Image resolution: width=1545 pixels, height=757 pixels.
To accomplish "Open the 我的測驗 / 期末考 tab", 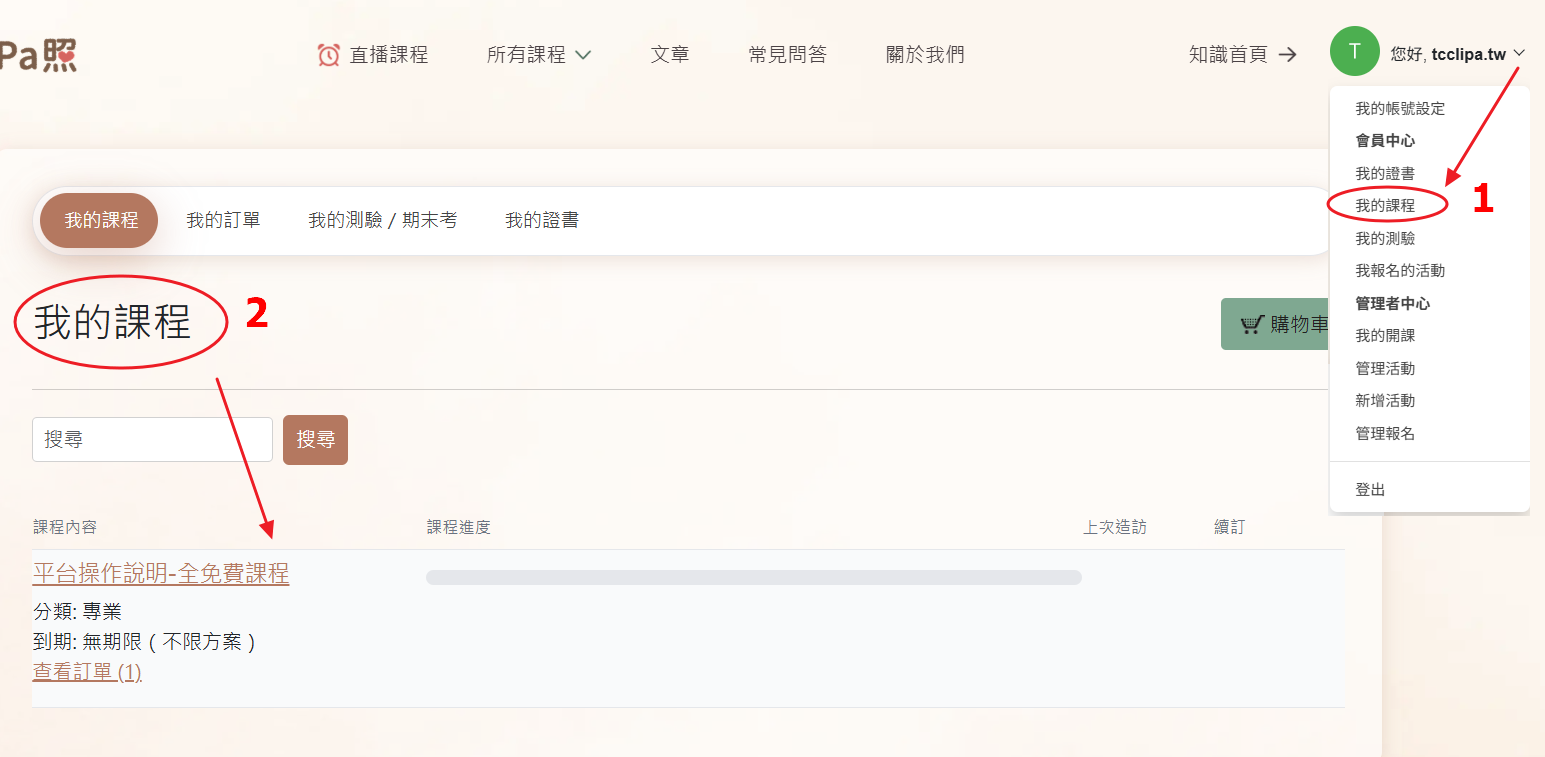I will click(x=382, y=220).
